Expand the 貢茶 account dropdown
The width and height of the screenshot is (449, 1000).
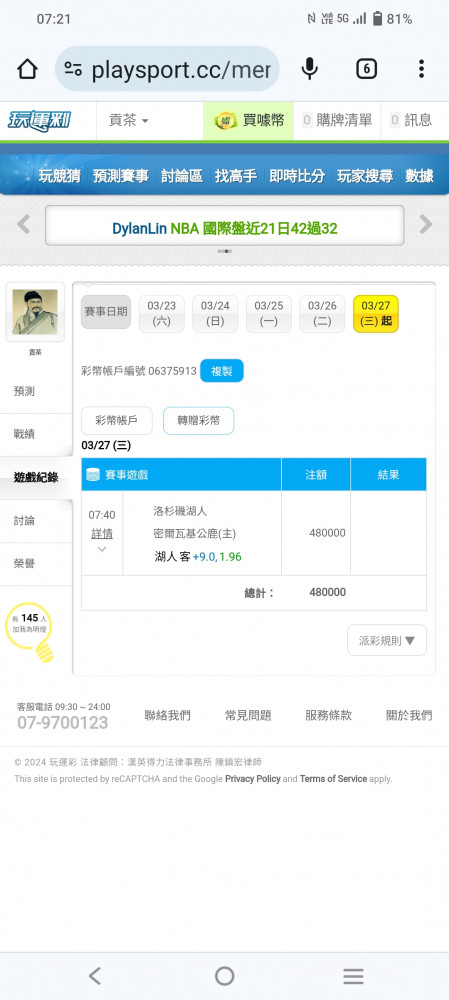[x=128, y=120]
